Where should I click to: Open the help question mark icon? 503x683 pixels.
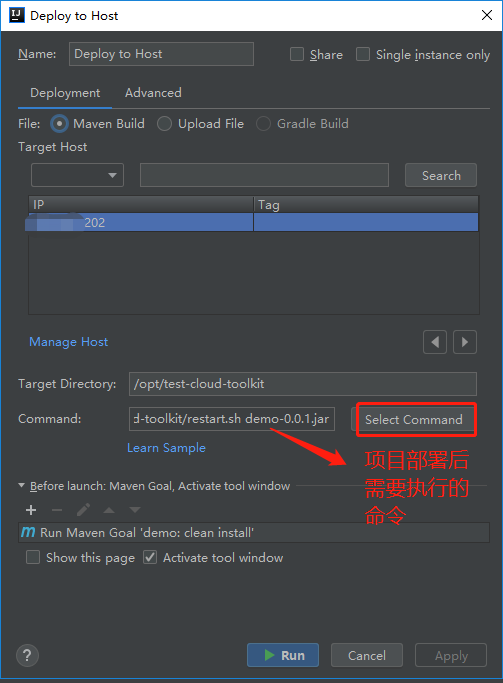tap(27, 655)
